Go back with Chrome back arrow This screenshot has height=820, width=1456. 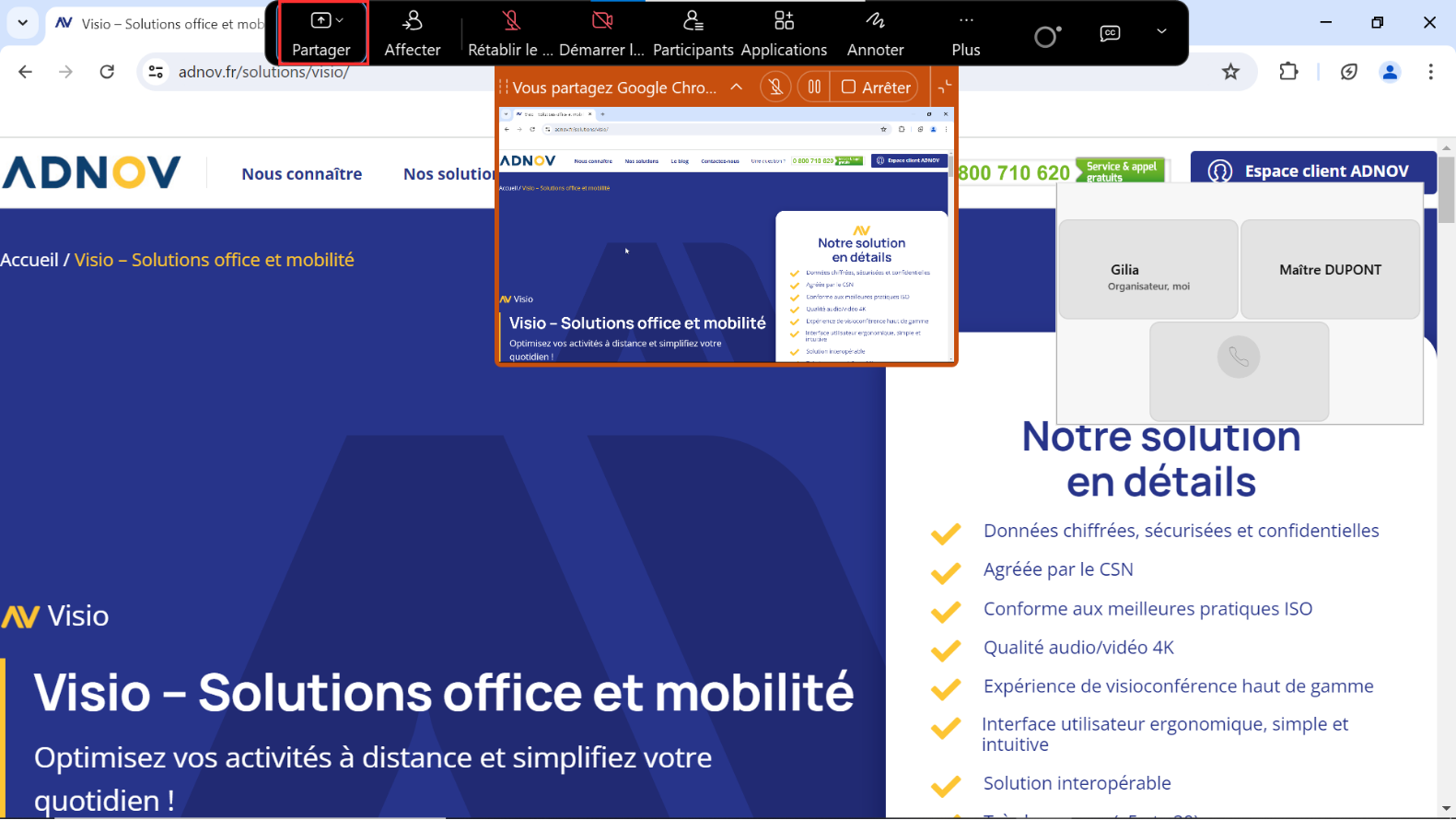point(25,72)
